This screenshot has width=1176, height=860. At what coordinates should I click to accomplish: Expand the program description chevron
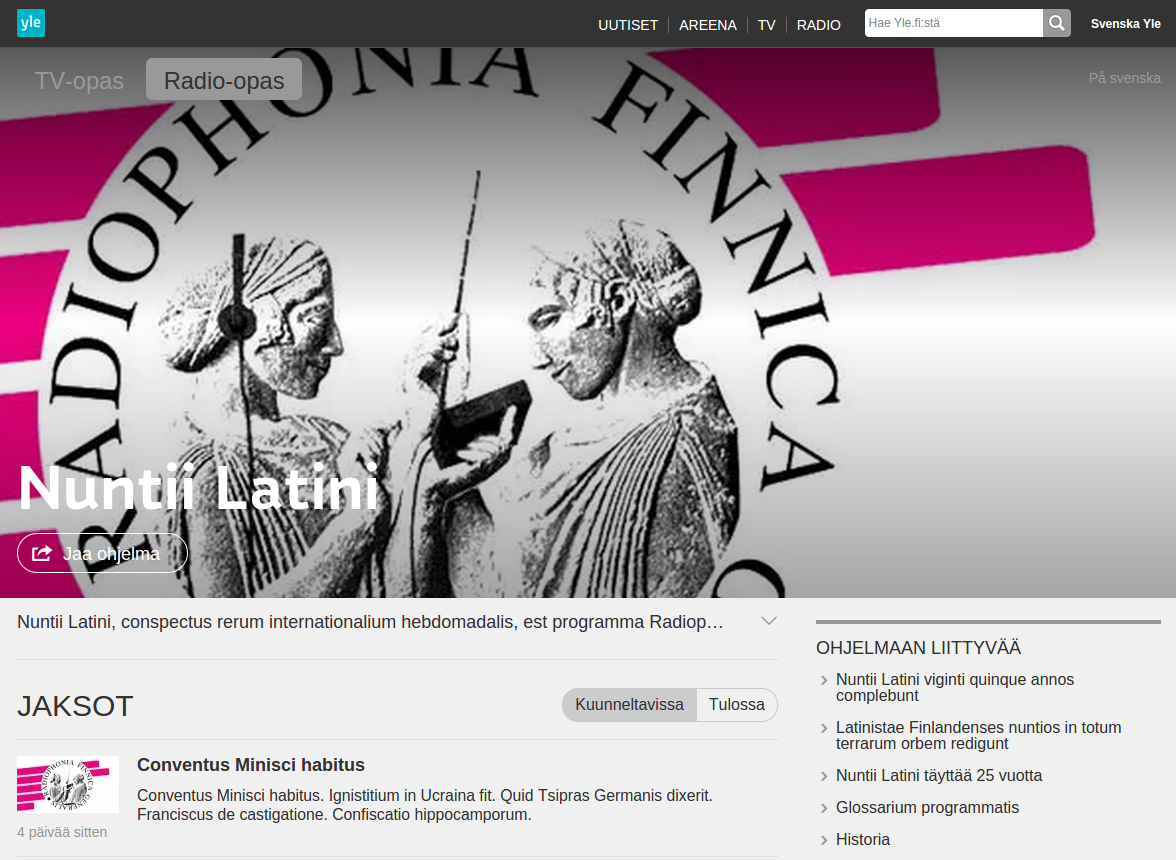(769, 621)
